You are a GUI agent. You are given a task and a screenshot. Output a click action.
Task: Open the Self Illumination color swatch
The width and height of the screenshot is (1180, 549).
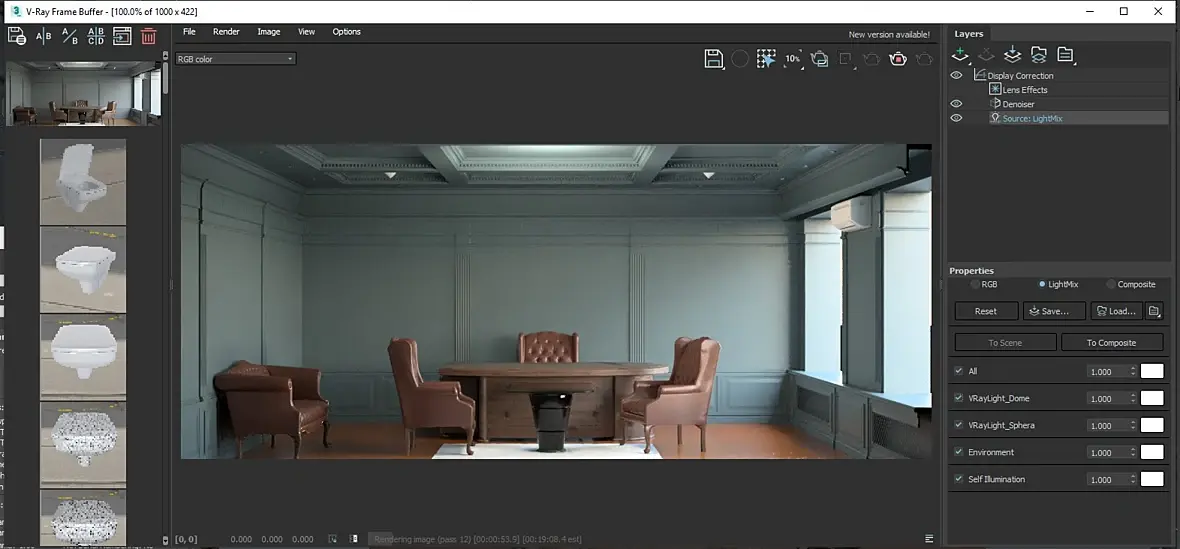click(1152, 479)
